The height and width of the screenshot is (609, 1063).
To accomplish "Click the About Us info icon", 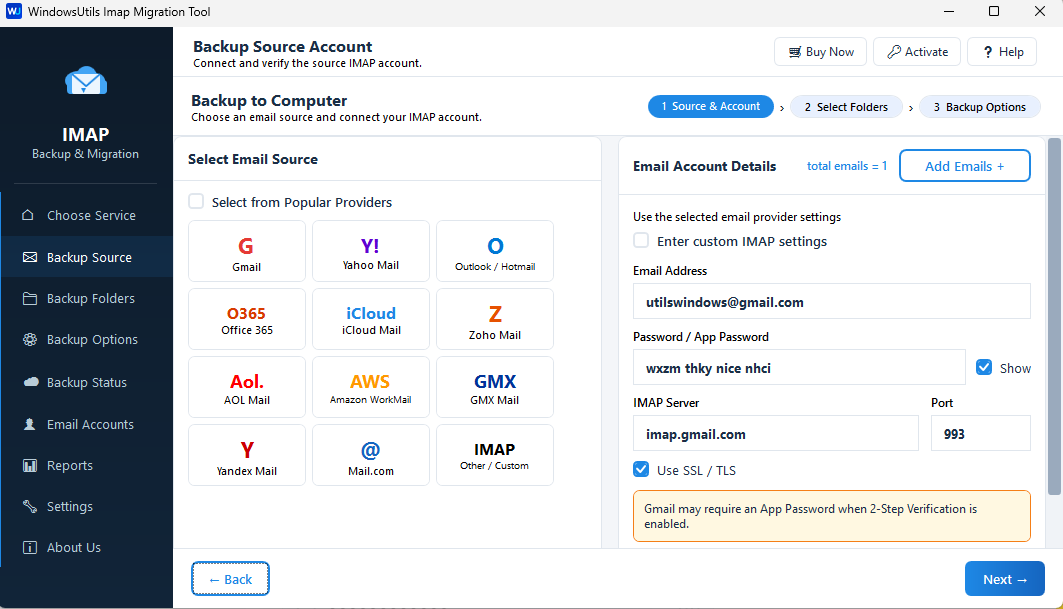I will tap(30, 547).
